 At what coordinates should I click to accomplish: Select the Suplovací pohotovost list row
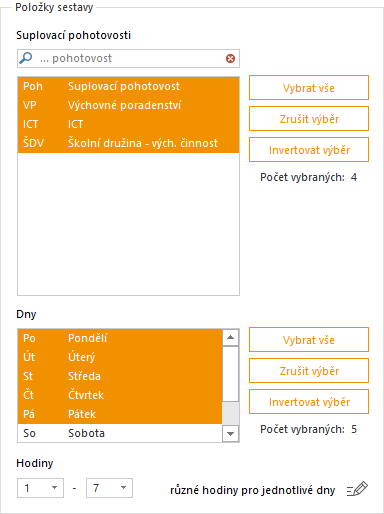tap(128, 86)
